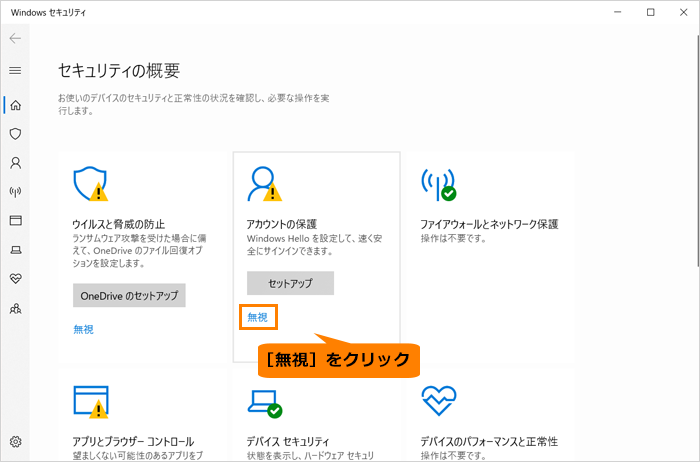Viewport: 700px width, 462px height.
Task: Click the large app browser window icon
Action: [91, 402]
